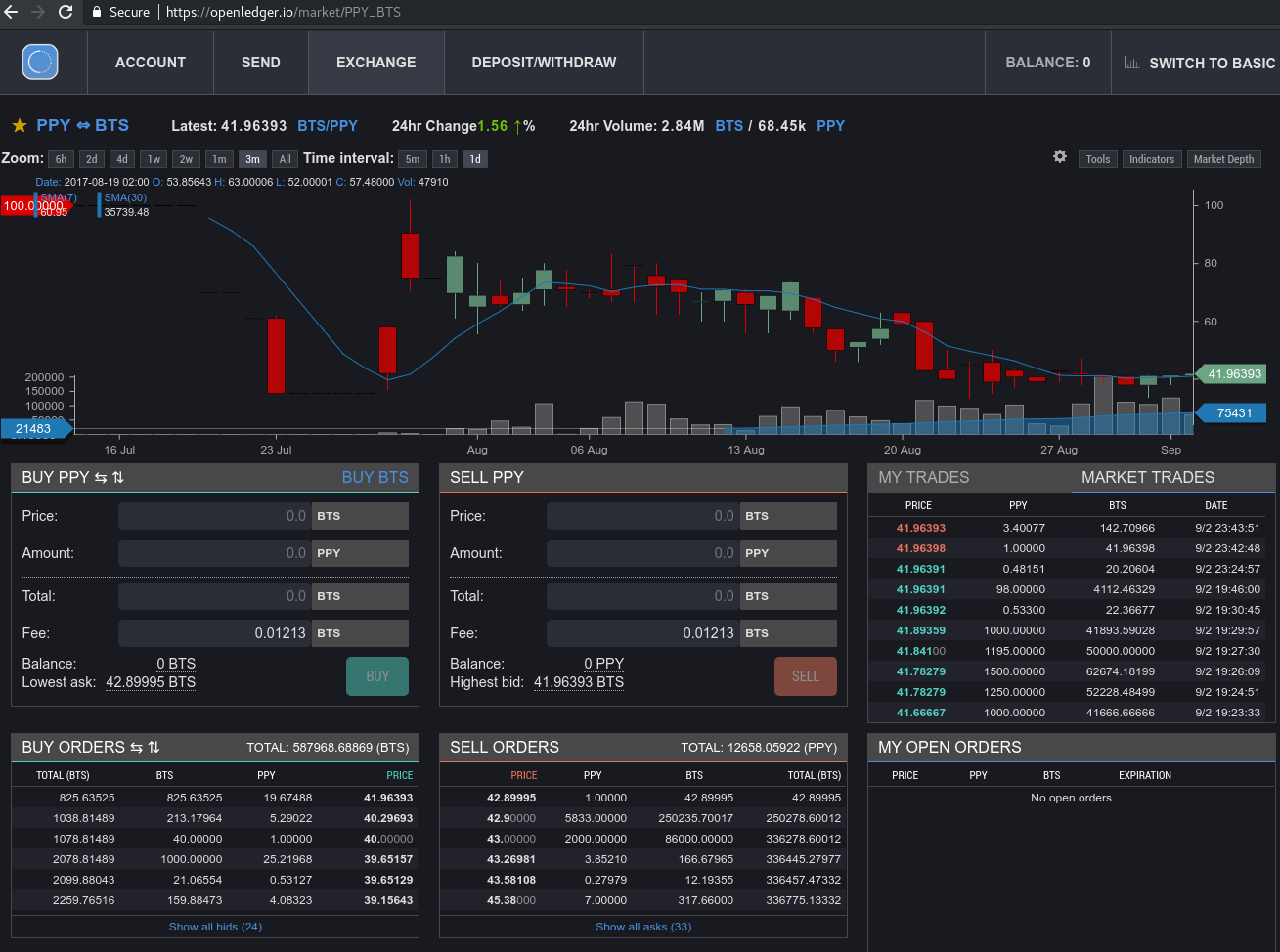Open the Indicators dropdown
Viewport: 1280px width, 952px height.
tap(1152, 159)
